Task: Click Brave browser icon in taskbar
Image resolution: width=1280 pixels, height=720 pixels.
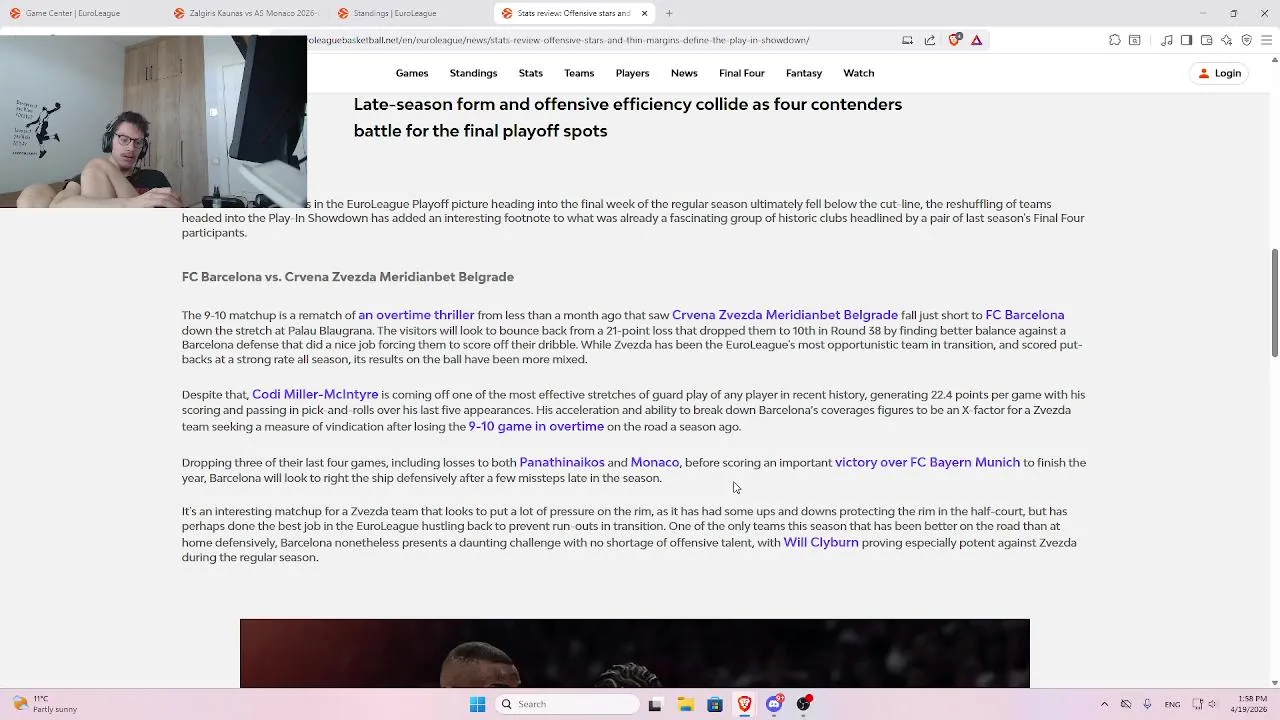Action: pyautogui.click(x=744, y=704)
